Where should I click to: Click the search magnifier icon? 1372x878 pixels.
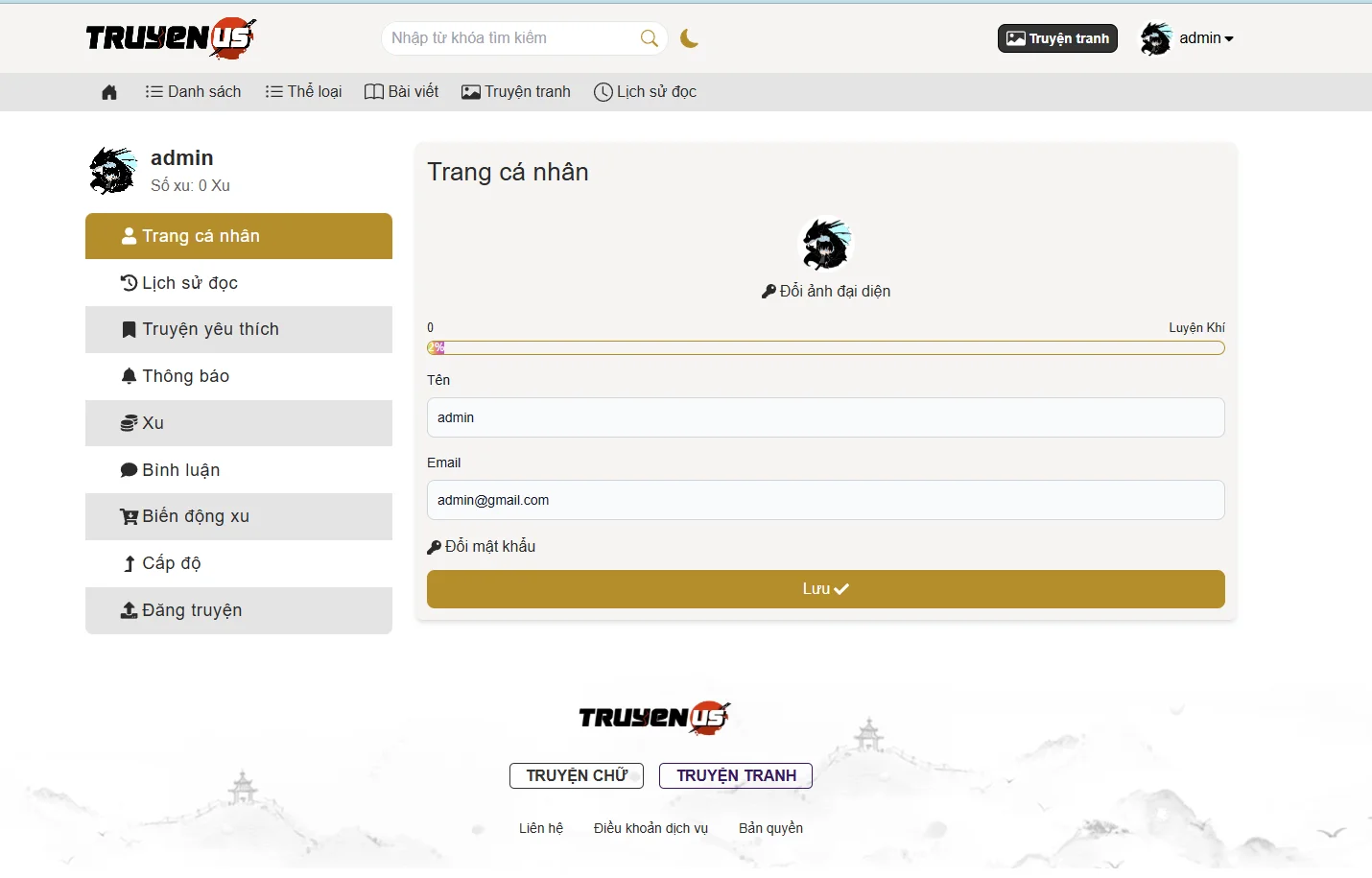coord(650,37)
